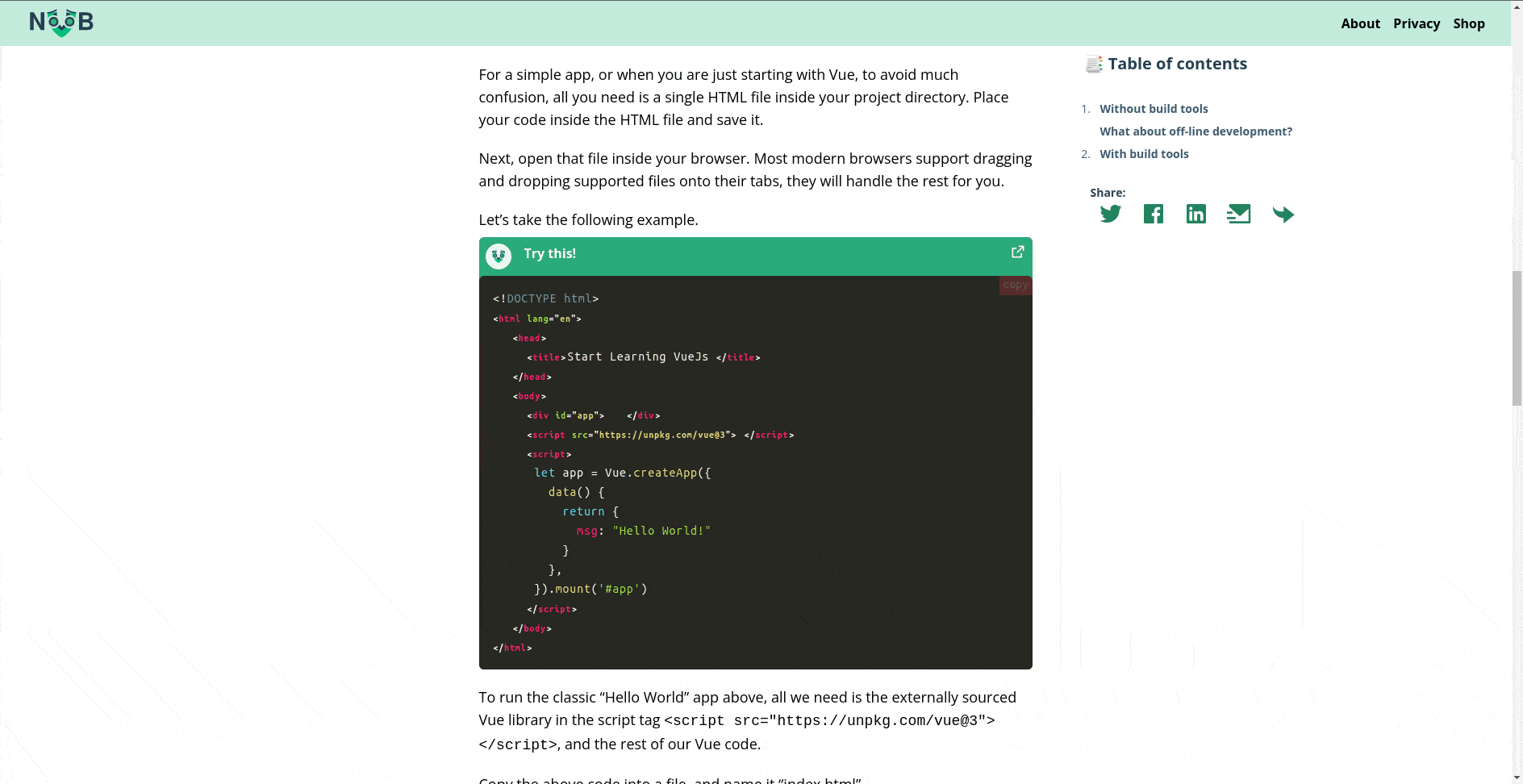Share the article via email
This screenshot has height=784, width=1523.
1239,213
